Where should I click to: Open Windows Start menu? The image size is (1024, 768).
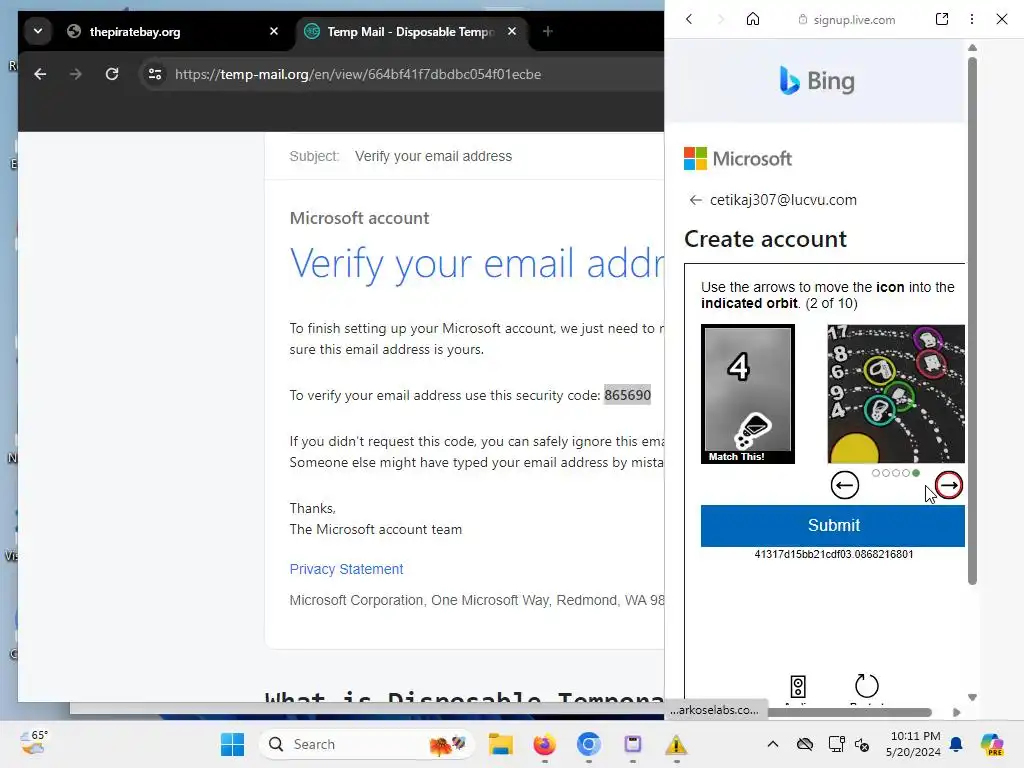coord(232,744)
